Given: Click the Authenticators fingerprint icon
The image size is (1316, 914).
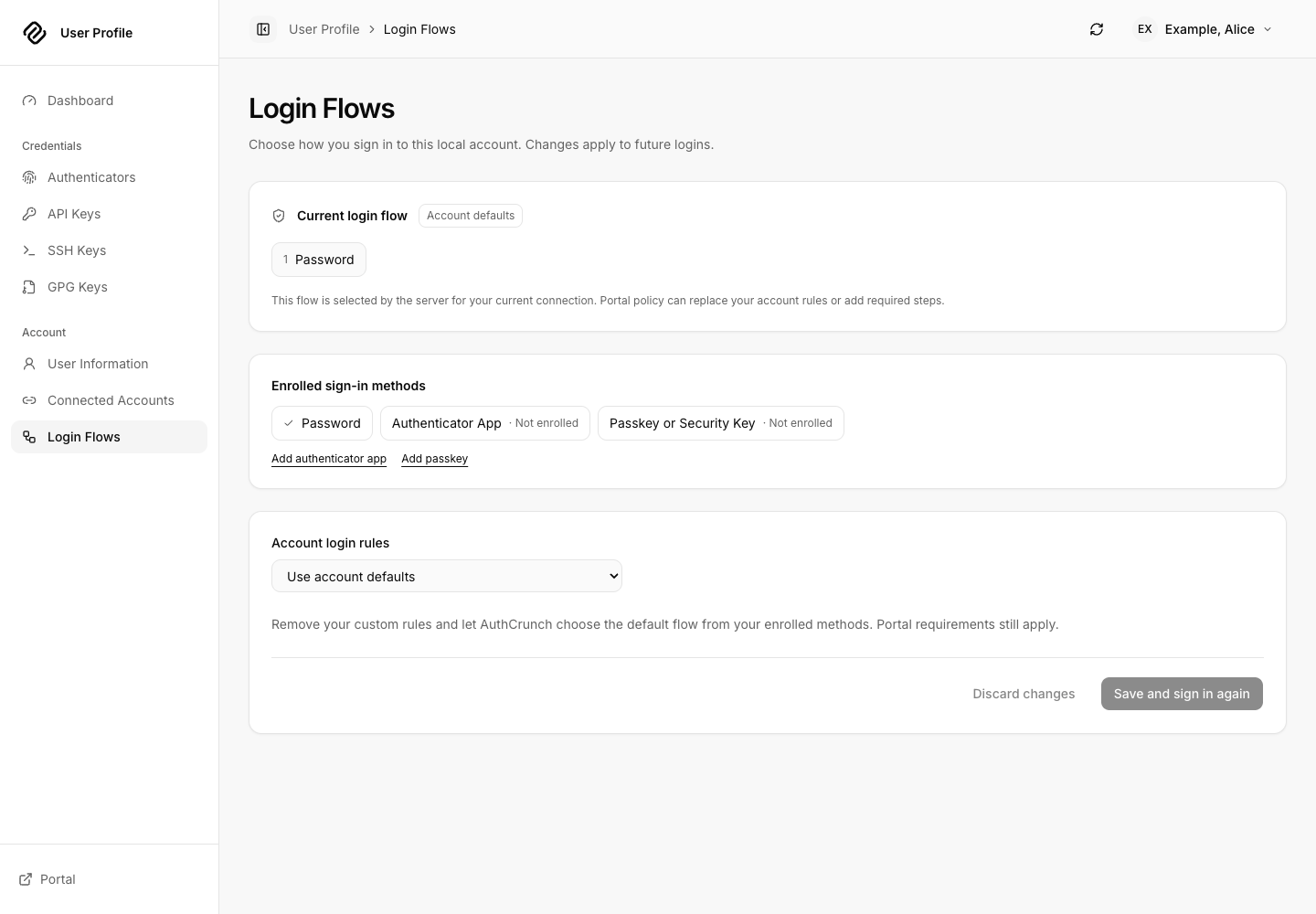Looking at the screenshot, I should point(29,177).
